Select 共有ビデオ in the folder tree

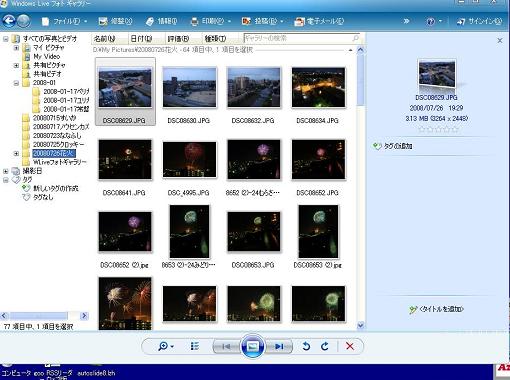tap(47, 74)
